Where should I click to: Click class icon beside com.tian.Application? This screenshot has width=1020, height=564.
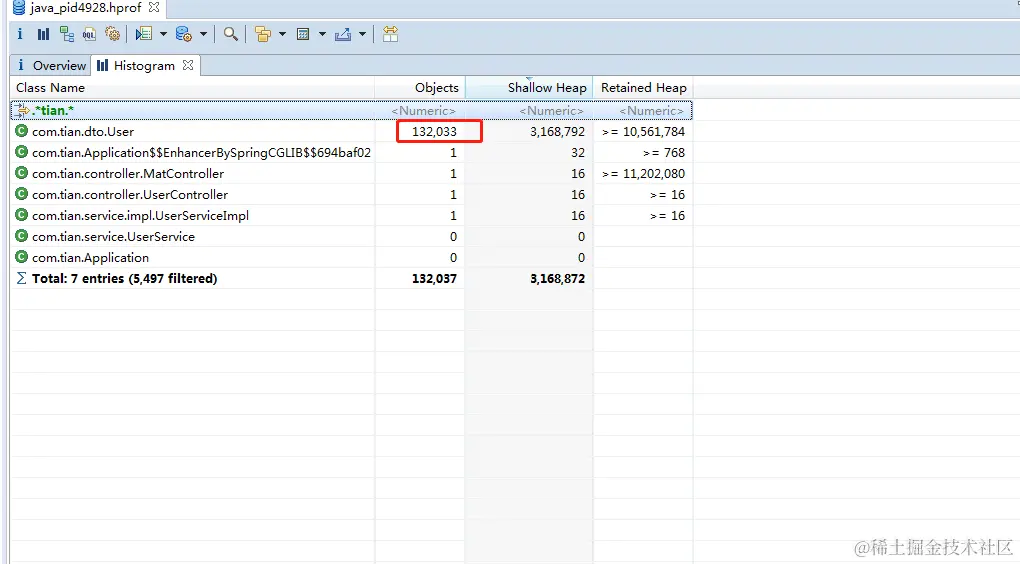click(21, 257)
